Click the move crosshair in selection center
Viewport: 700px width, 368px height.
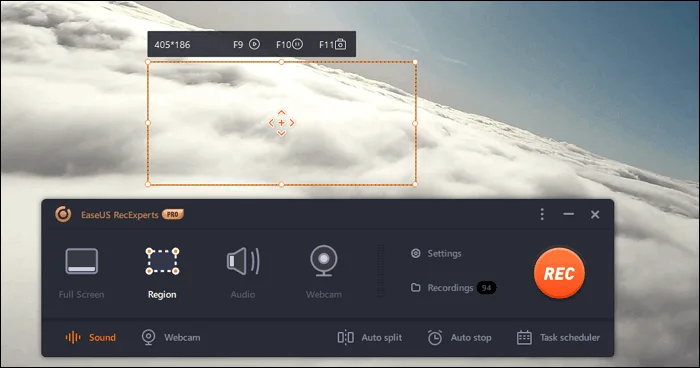(281, 123)
